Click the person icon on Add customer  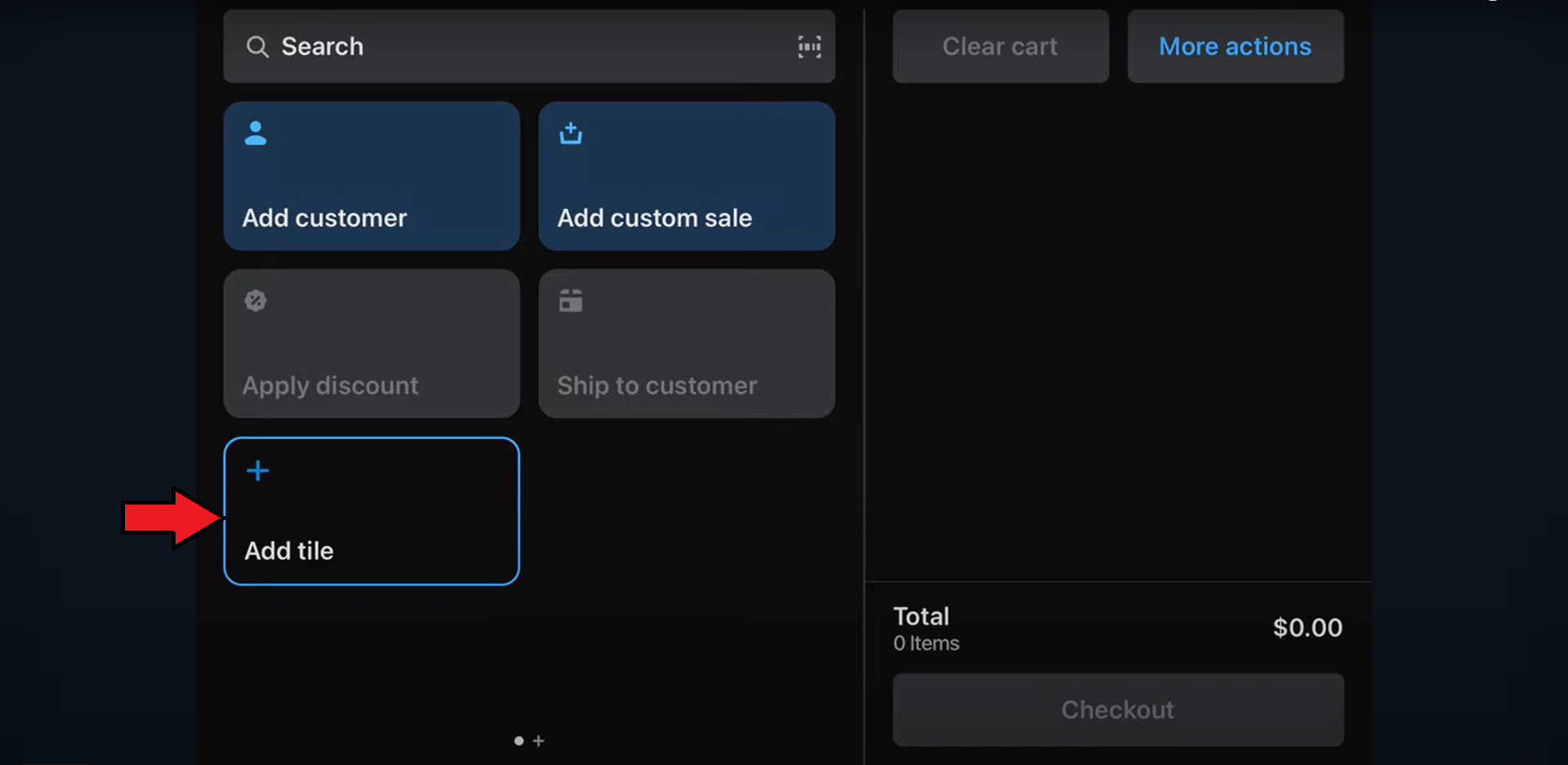click(x=256, y=133)
